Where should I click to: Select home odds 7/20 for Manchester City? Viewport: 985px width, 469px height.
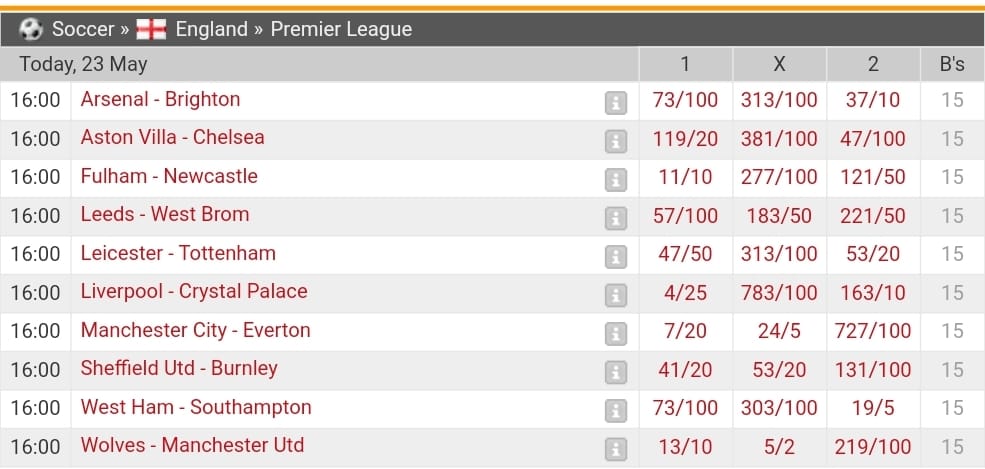click(685, 331)
